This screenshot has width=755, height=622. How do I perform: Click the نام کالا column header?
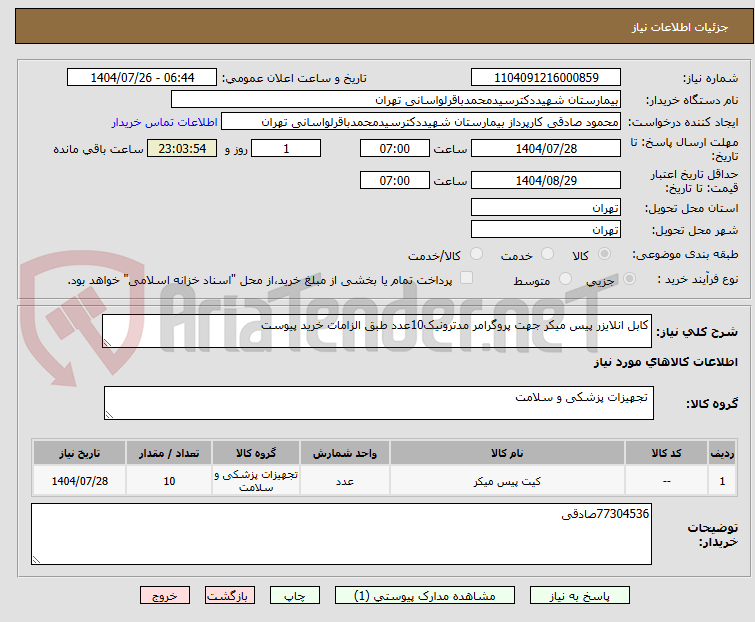click(x=507, y=453)
